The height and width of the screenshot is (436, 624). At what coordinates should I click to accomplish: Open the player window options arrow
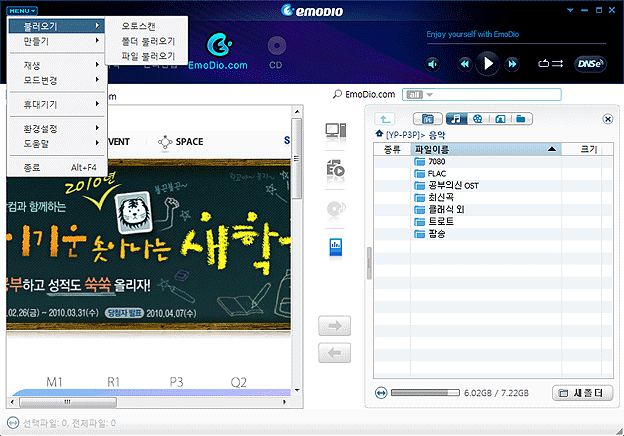point(570,10)
